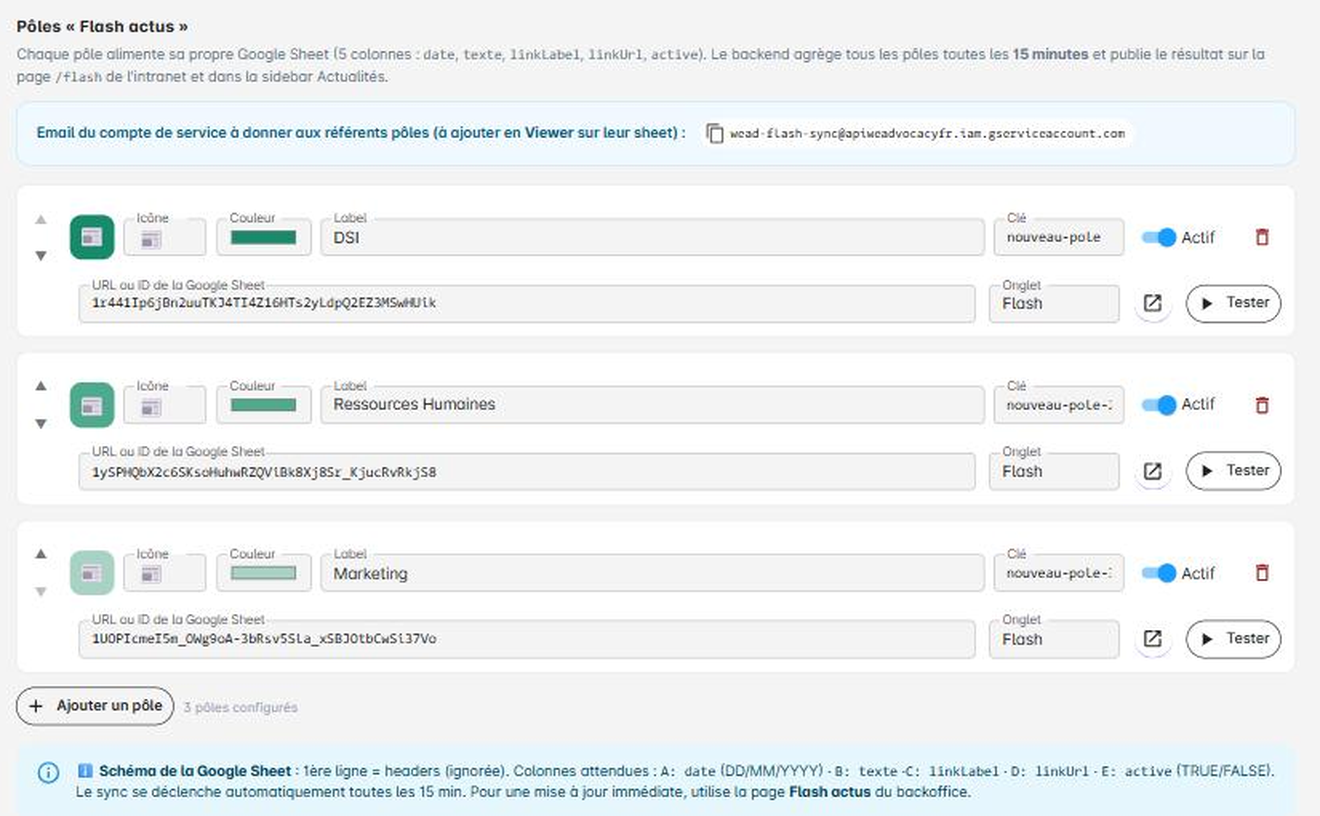
Task: Delete the Marketing pole
Action: point(1262,573)
